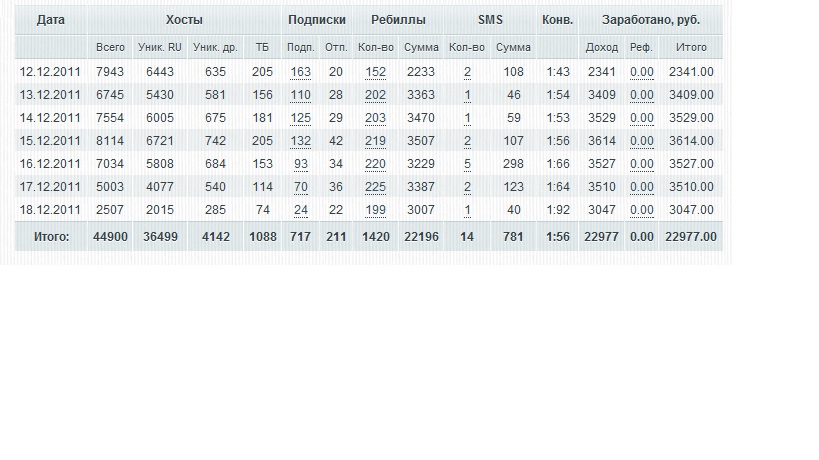Open the 152 rebills count link
Image resolution: width=819 pixels, height=460 pixels.
click(x=375, y=72)
